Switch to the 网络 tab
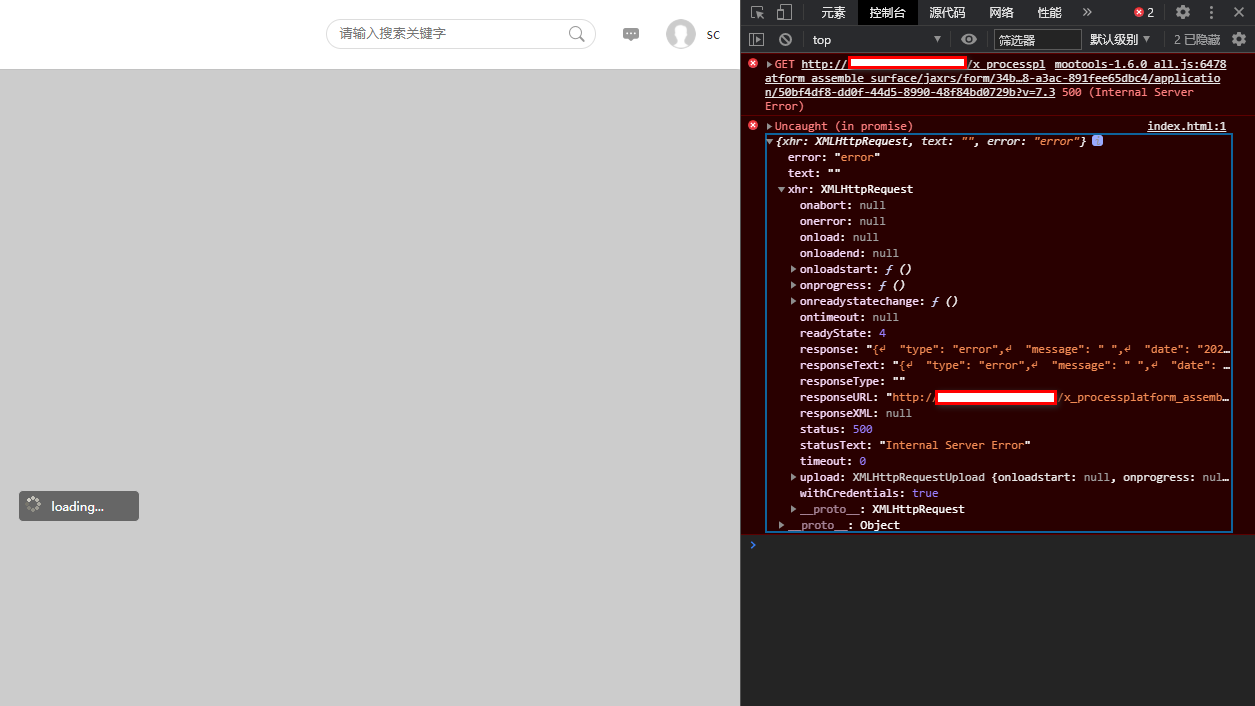Viewport: 1255px width, 706px height. click(x=1001, y=13)
